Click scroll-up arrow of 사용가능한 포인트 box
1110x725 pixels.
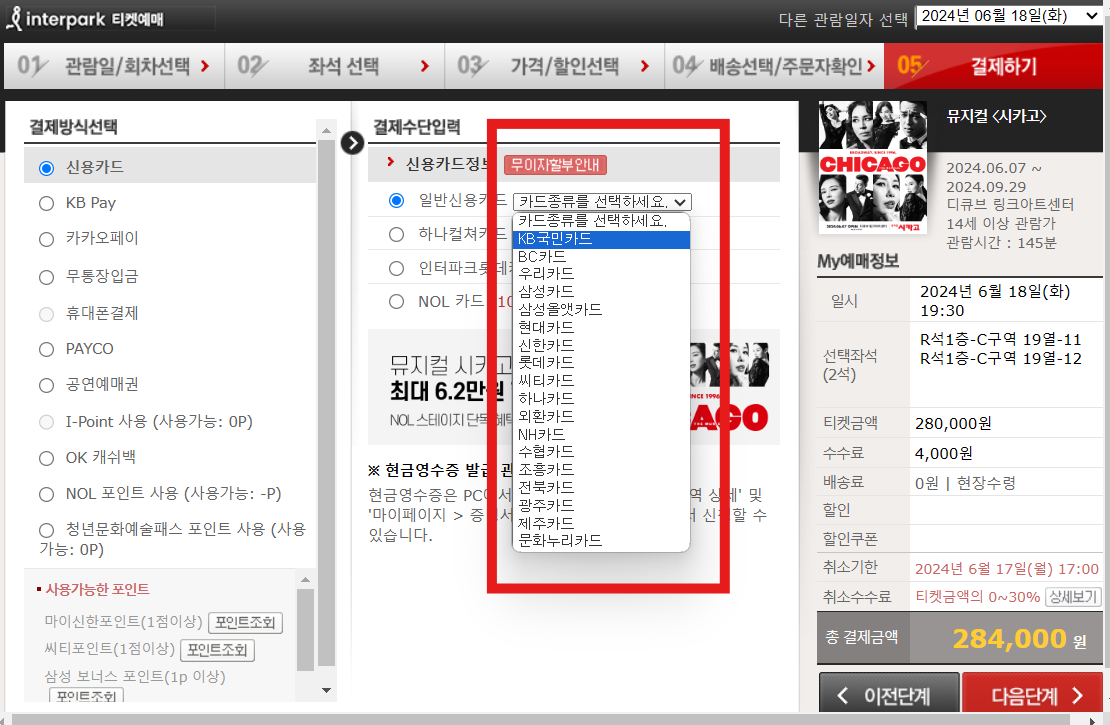[x=305, y=580]
